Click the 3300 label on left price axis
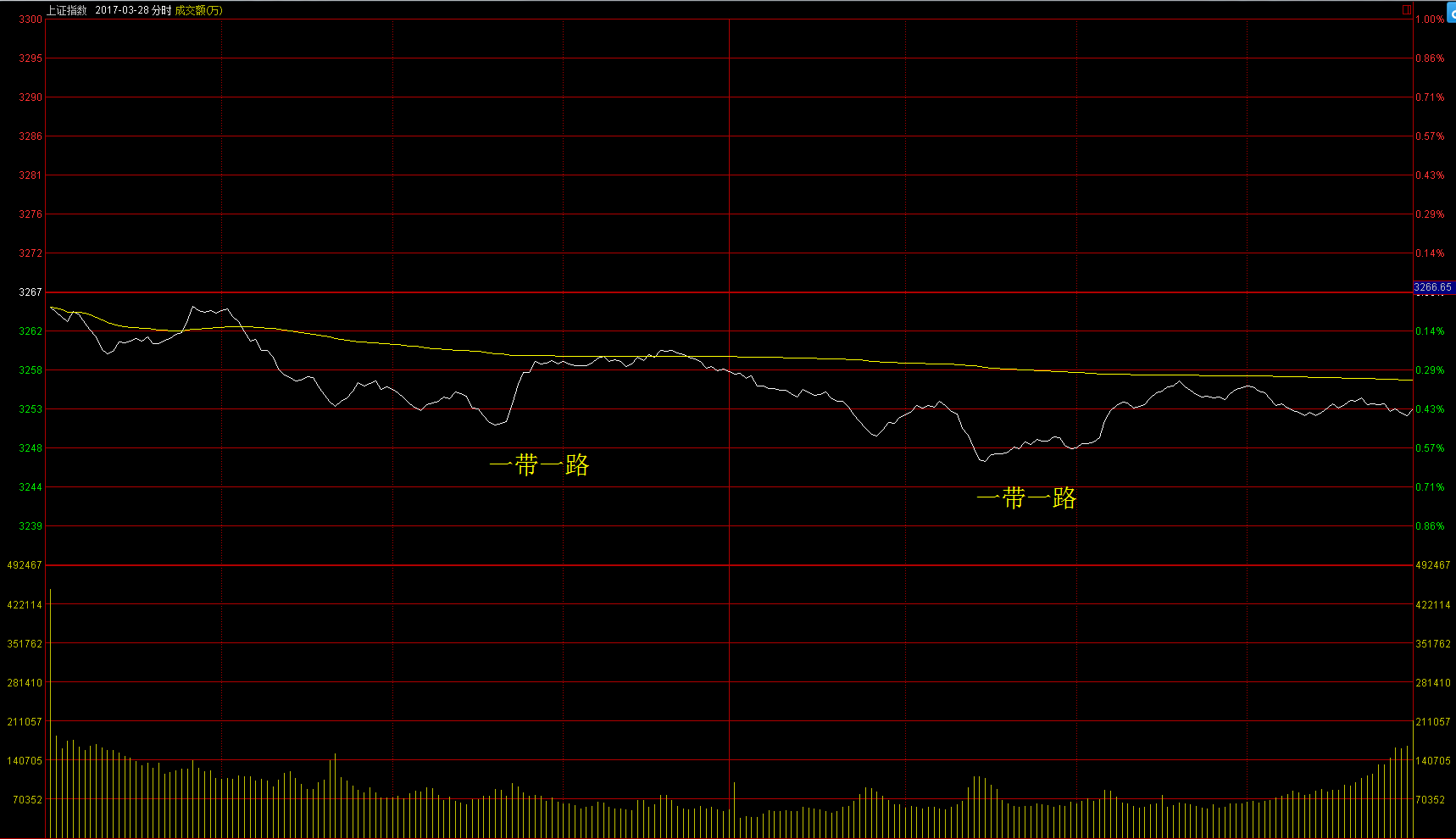The image size is (1456, 839). tap(31, 19)
